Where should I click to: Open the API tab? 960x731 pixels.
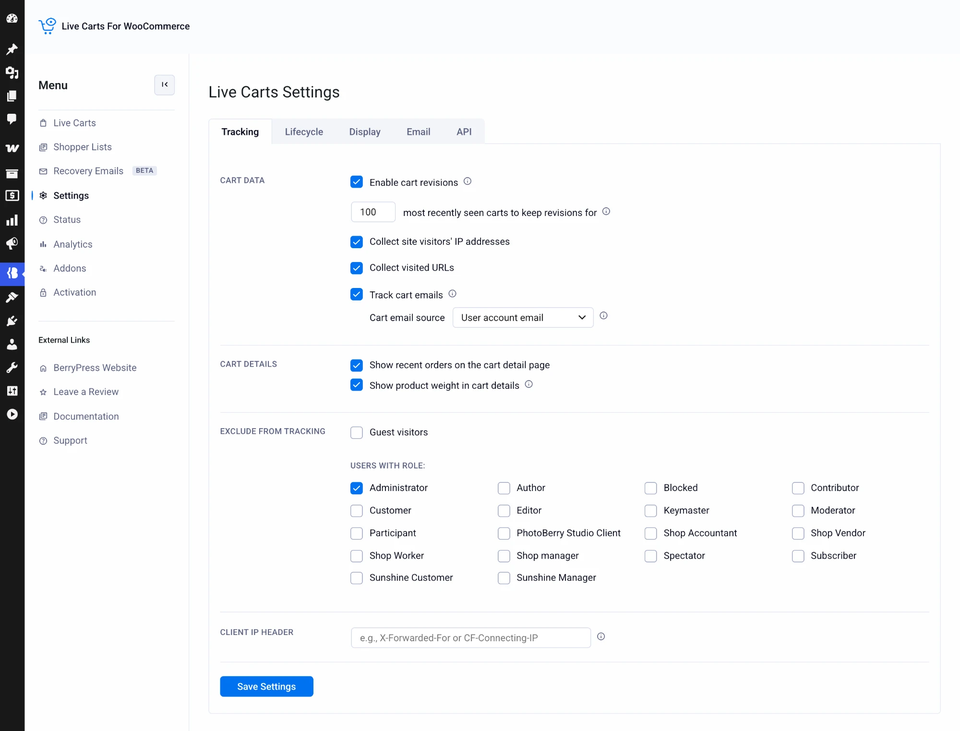pyautogui.click(x=464, y=132)
